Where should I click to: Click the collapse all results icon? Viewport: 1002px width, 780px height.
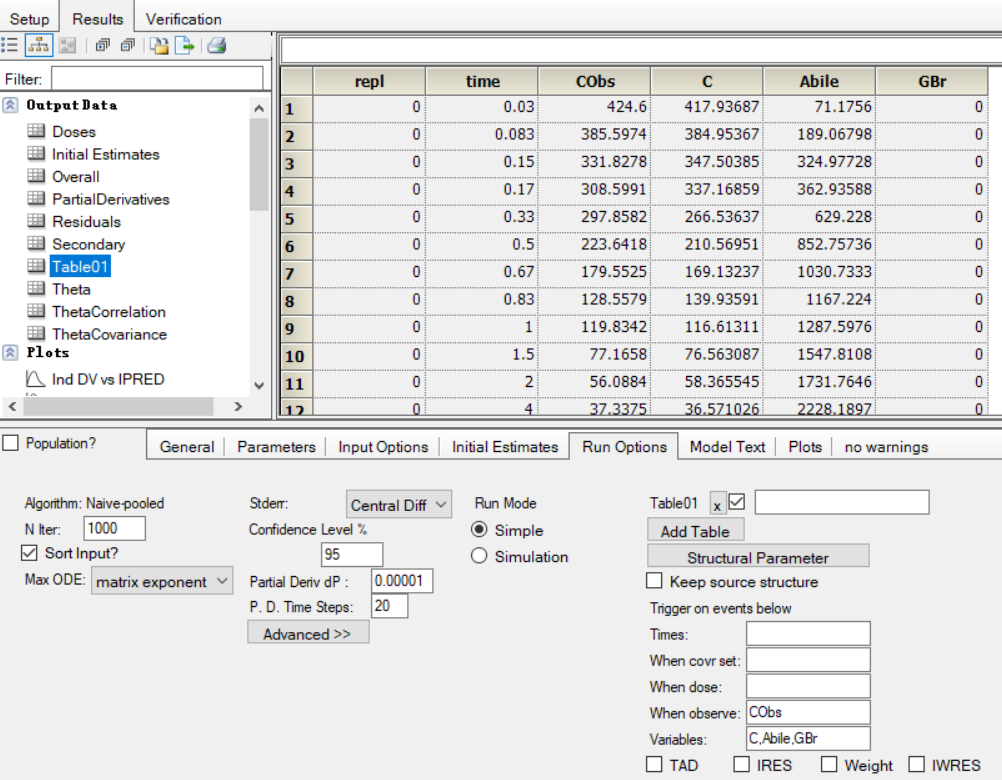pos(128,45)
